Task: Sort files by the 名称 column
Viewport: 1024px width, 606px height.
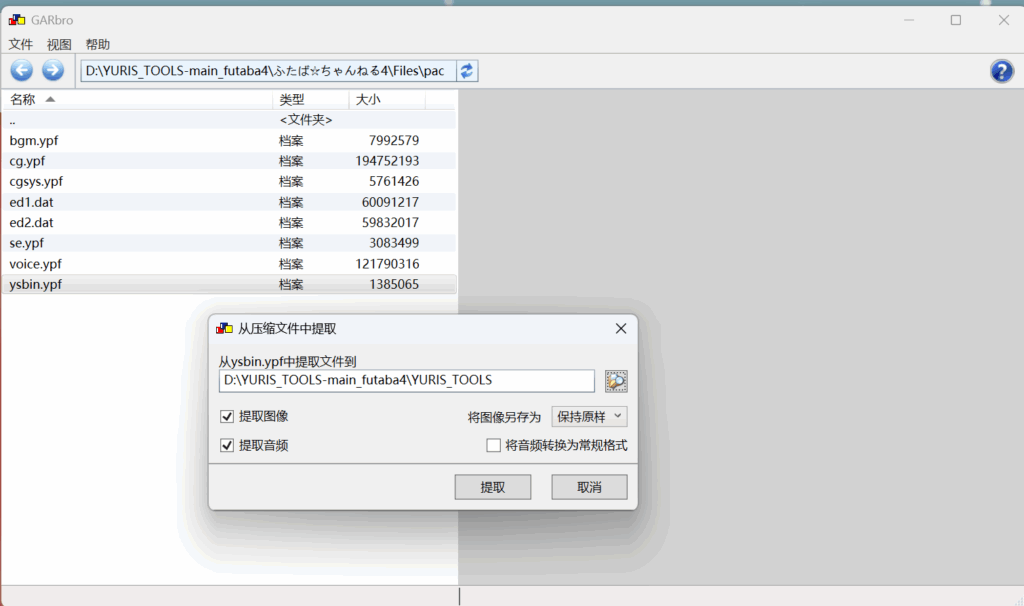Action: point(23,100)
